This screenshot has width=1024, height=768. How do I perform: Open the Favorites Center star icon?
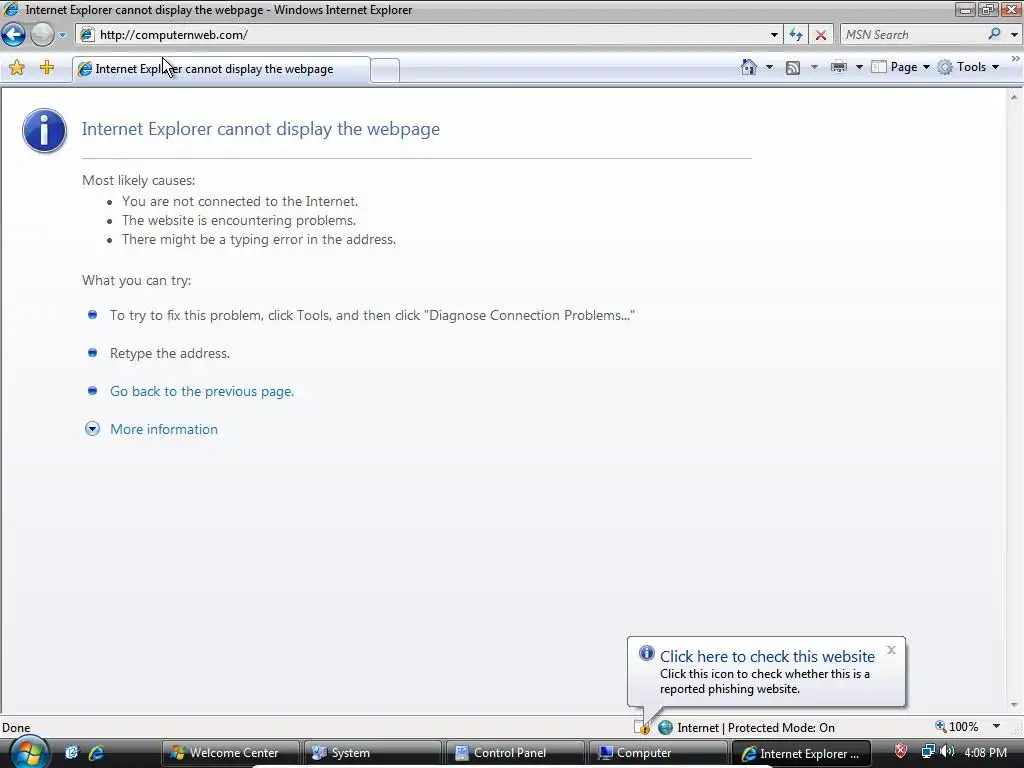tap(17, 67)
